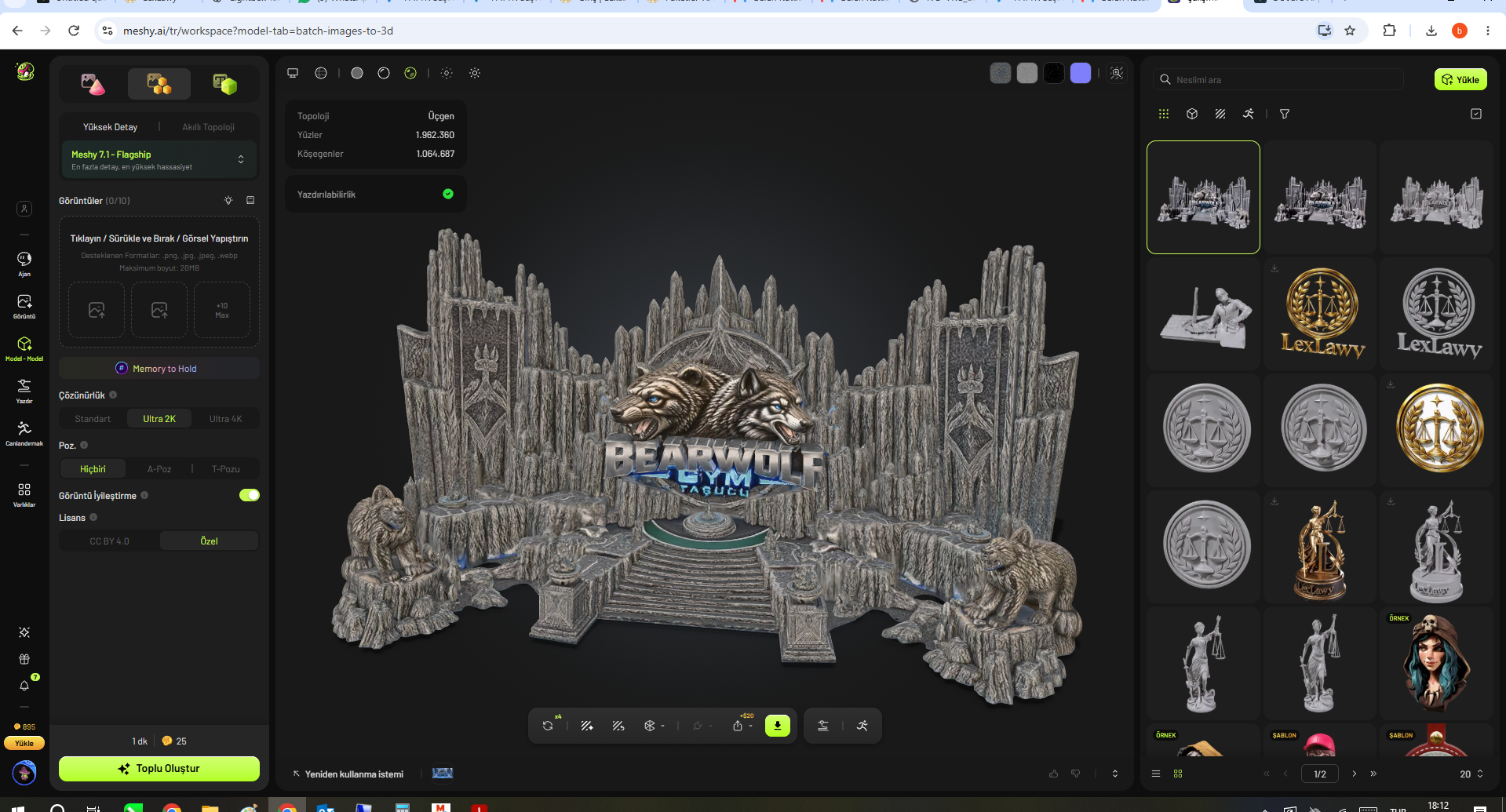Click the Meshy logo icon
Viewport: 1506px width, 812px height.
[x=25, y=71]
